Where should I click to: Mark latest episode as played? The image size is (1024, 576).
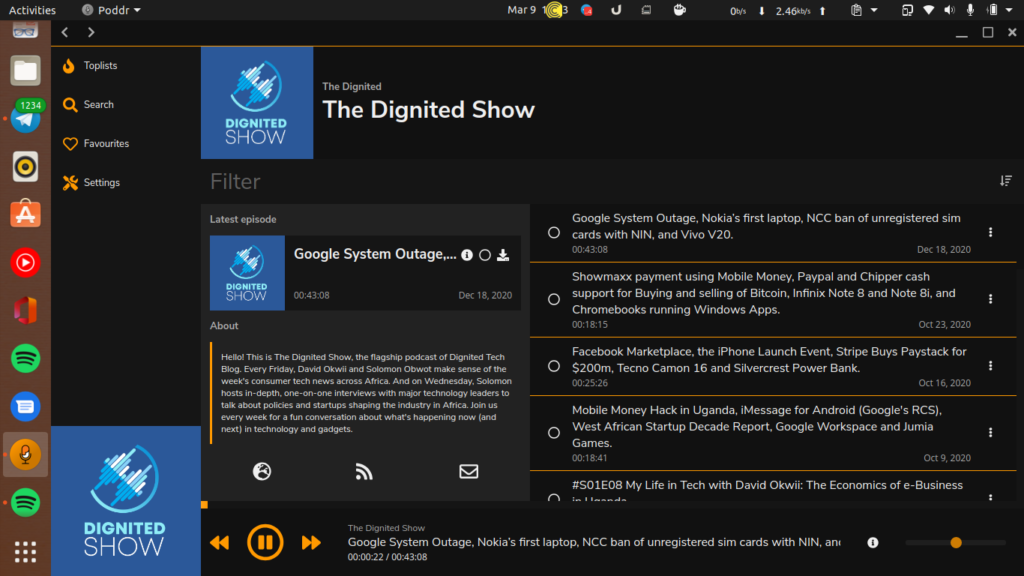[x=485, y=255]
